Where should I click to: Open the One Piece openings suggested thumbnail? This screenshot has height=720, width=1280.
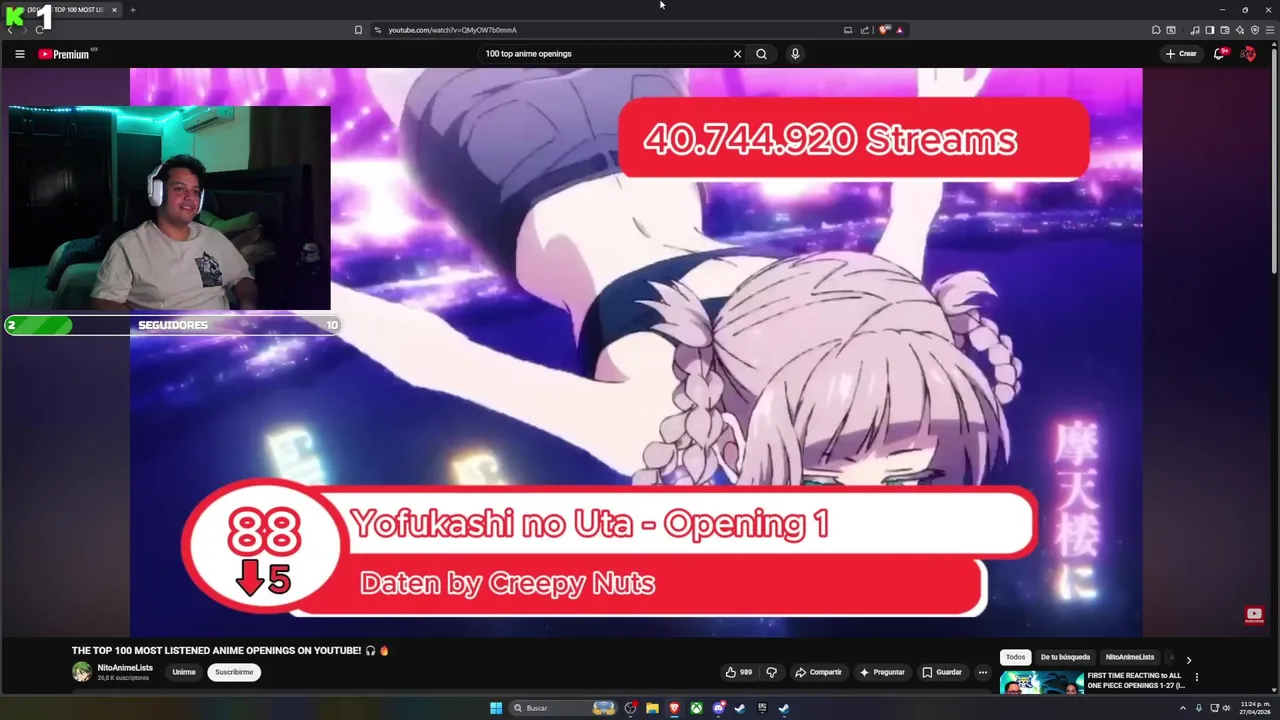coord(1041,682)
